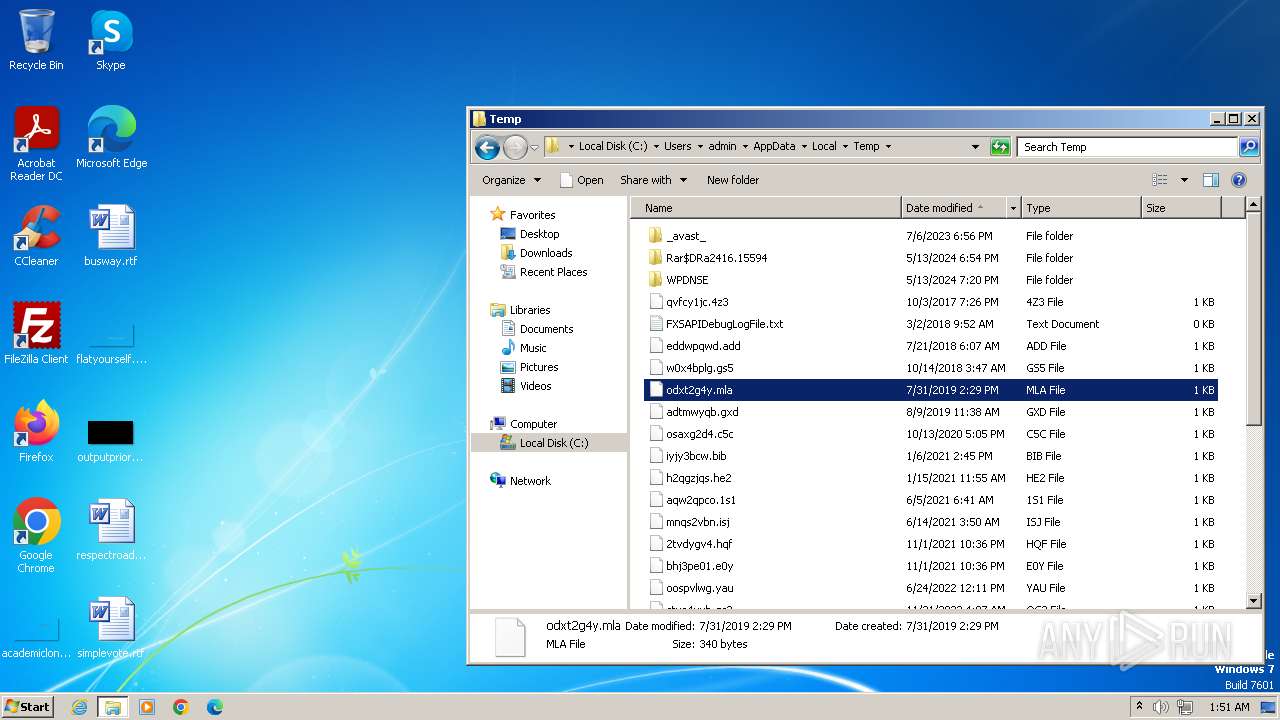Select Desktop in Favorites
This screenshot has height=720, width=1280.
click(x=539, y=234)
